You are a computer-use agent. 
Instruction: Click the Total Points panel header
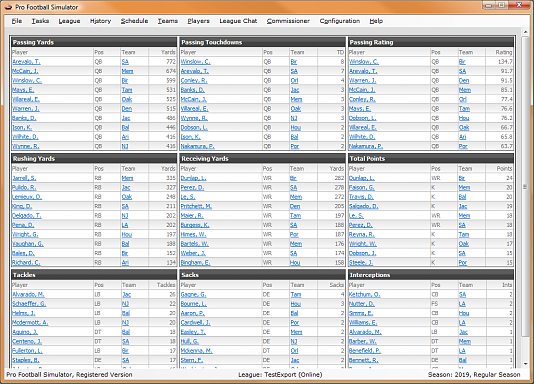[x=431, y=159]
